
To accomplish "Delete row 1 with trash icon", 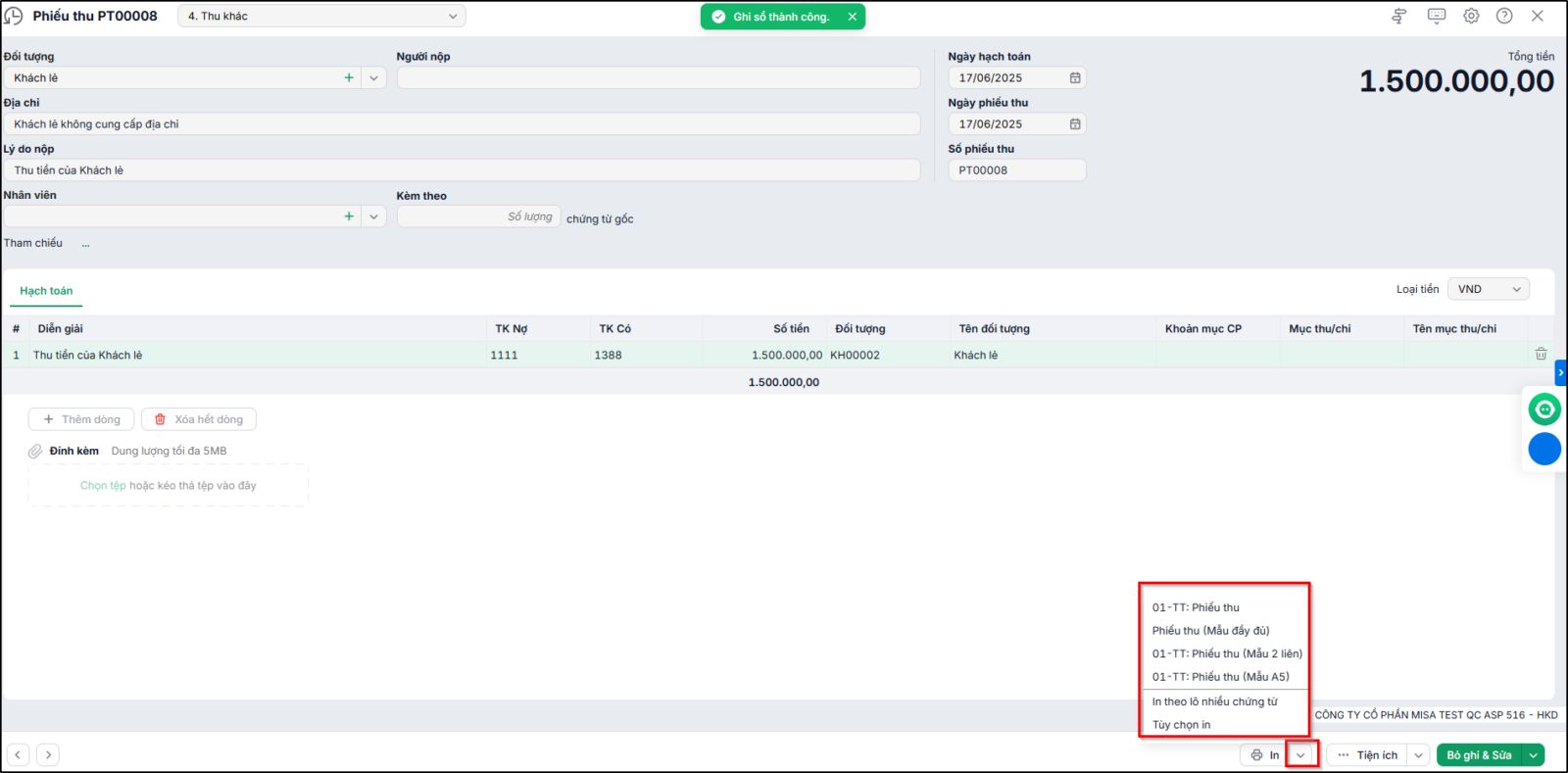I will [1541, 354].
